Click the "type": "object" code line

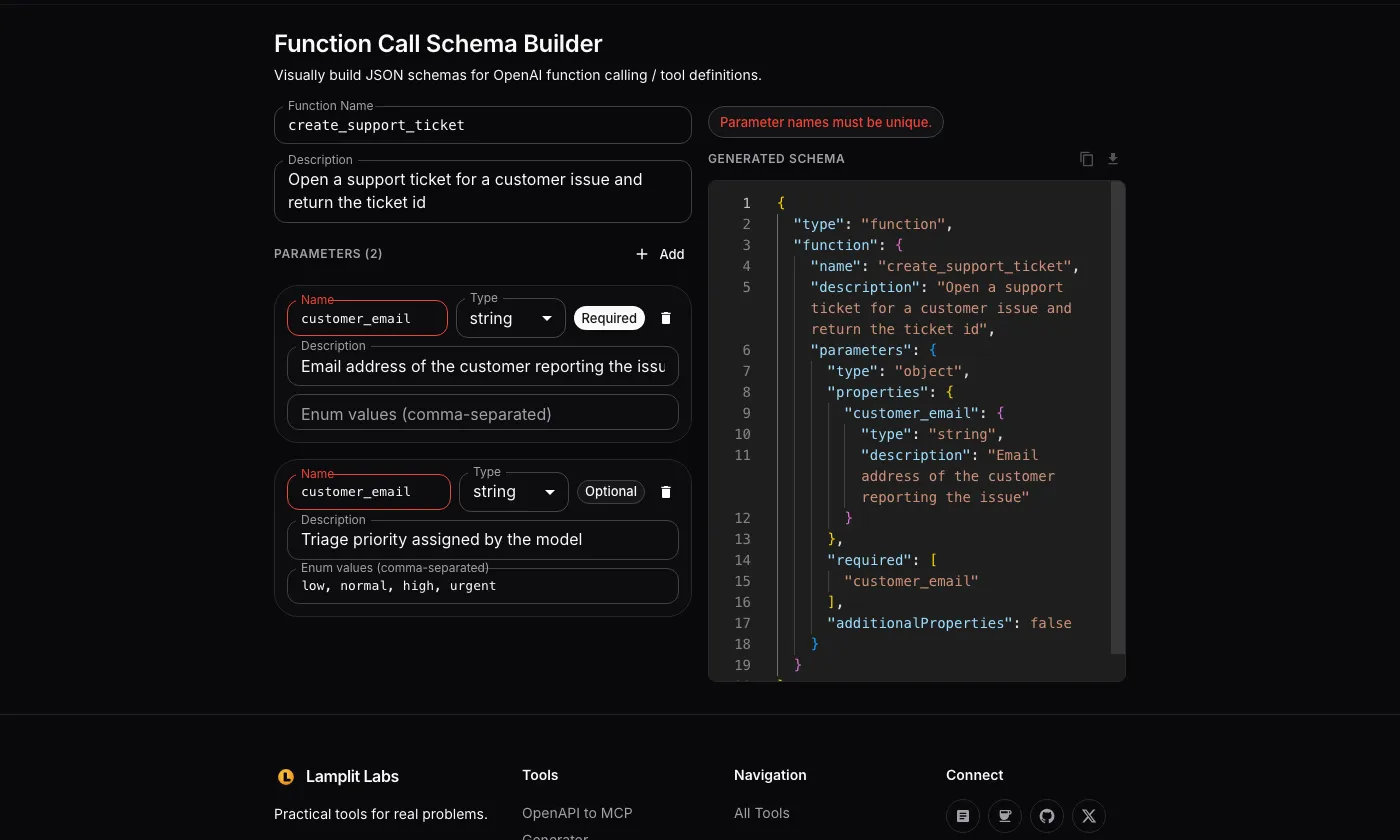(x=899, y=371)
